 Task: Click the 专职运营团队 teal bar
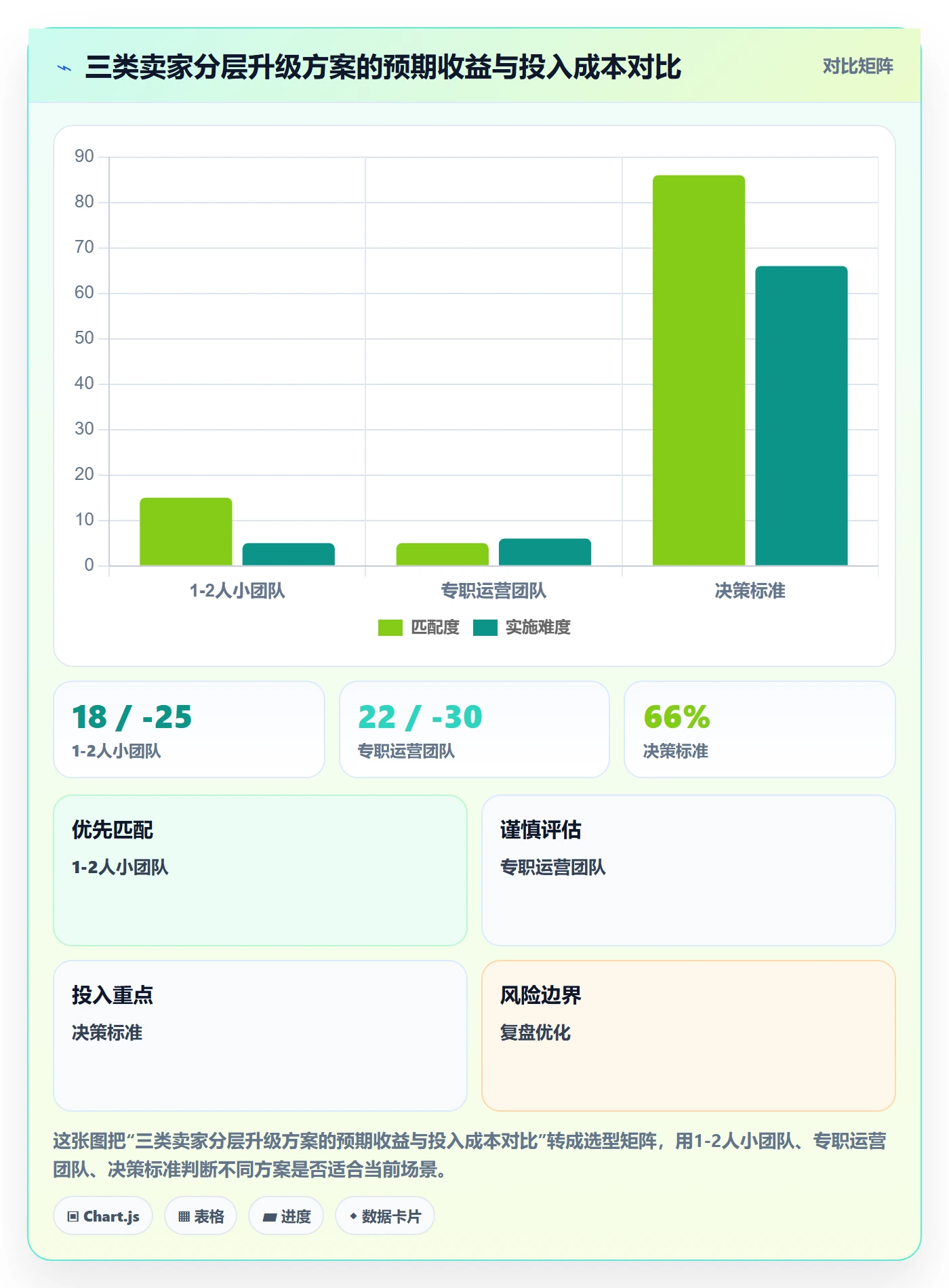coord(545,552)
